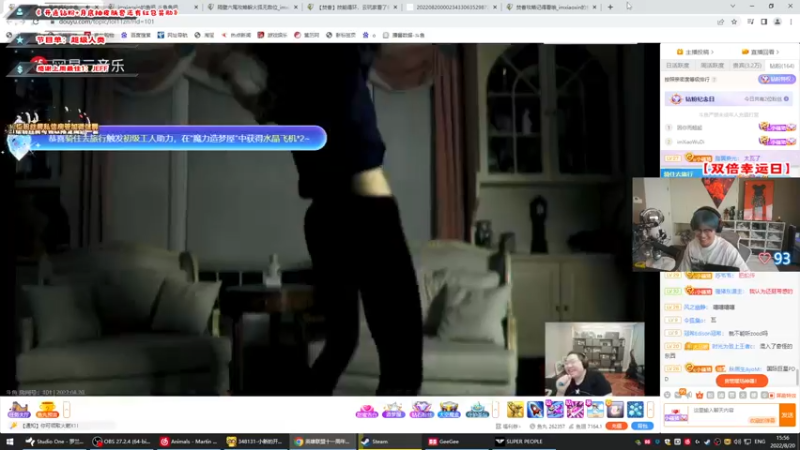Switch to the fifth browser tab
Screen dimensions: 800x450
tap(552, 7)
